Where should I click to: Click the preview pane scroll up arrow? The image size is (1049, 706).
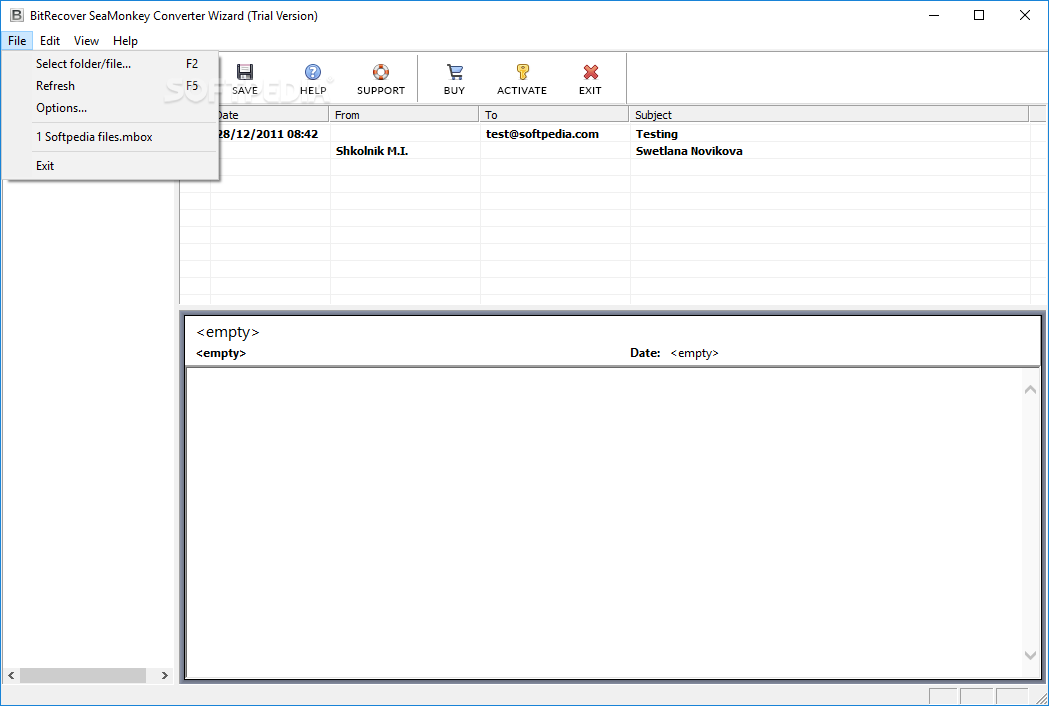click(x=1030, y=389)
